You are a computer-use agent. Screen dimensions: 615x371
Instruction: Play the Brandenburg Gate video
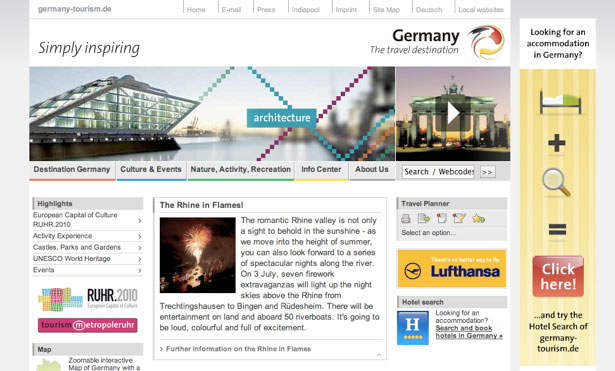(x=453, y=113)
